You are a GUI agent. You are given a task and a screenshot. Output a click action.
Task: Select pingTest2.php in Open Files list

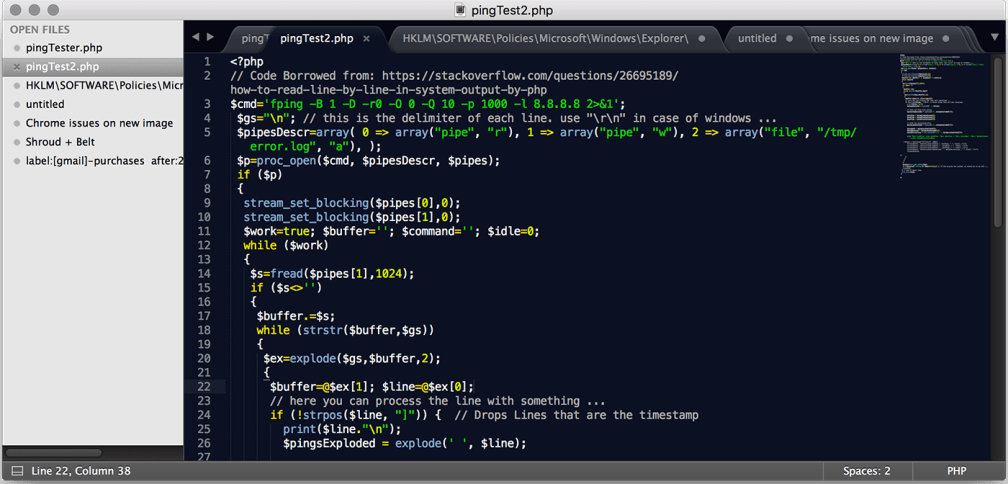[x=62, y=67]
